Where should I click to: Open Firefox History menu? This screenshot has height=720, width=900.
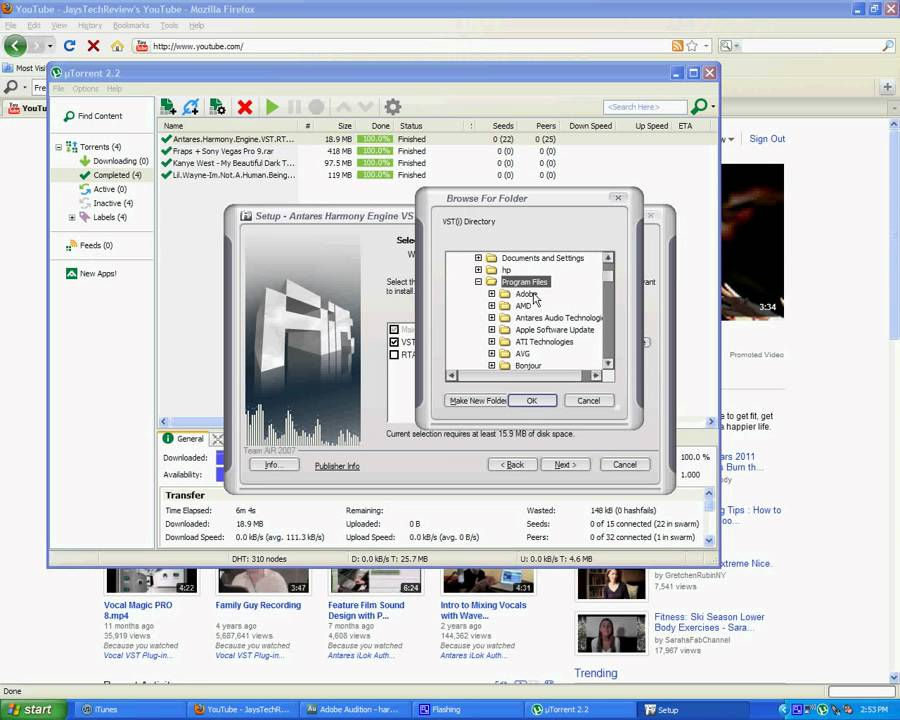pyautogui.click(x=90, y=26)
